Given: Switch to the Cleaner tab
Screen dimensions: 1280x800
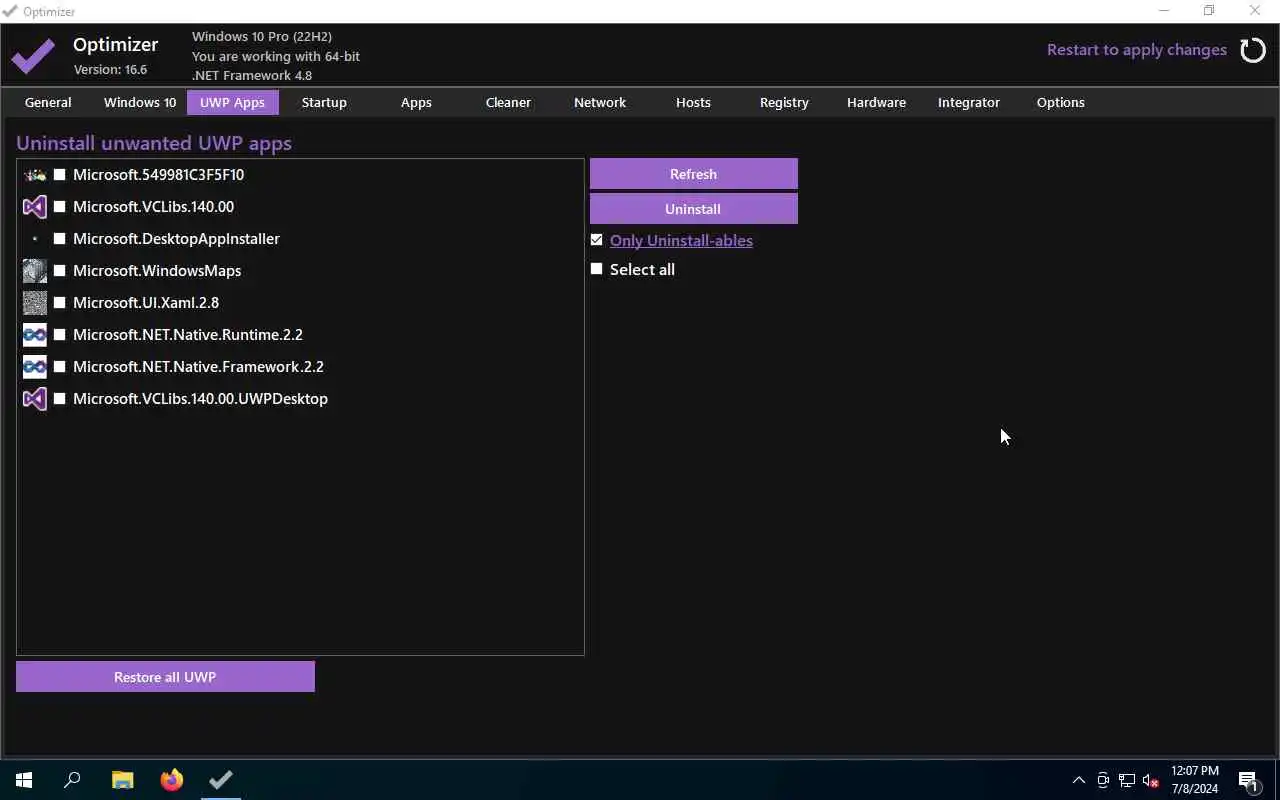Looking at the screenshot, I should pos(508,102).
